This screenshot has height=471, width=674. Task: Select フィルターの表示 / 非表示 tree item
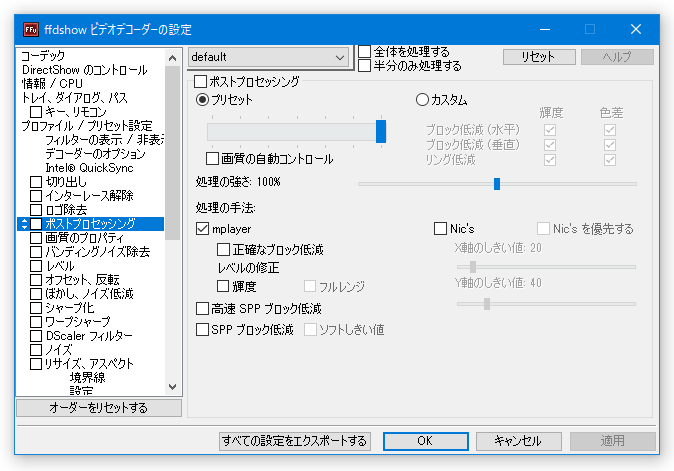point(104,140)
